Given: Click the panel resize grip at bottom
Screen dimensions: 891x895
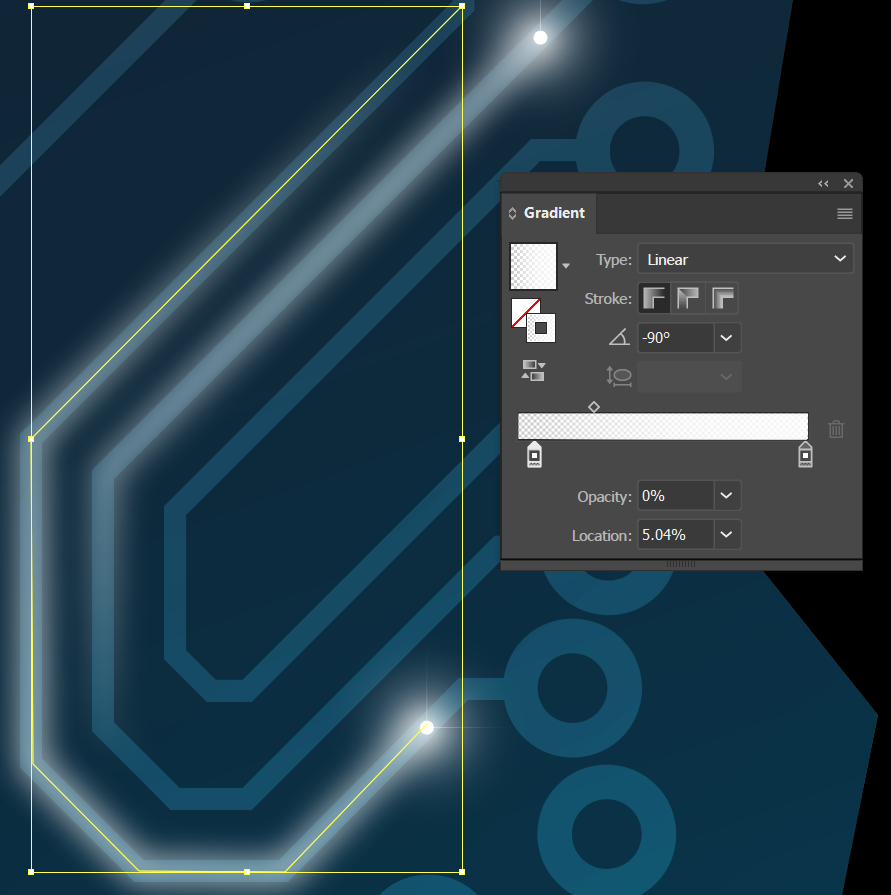Looking at the screenshot, I should pos(681,564).
